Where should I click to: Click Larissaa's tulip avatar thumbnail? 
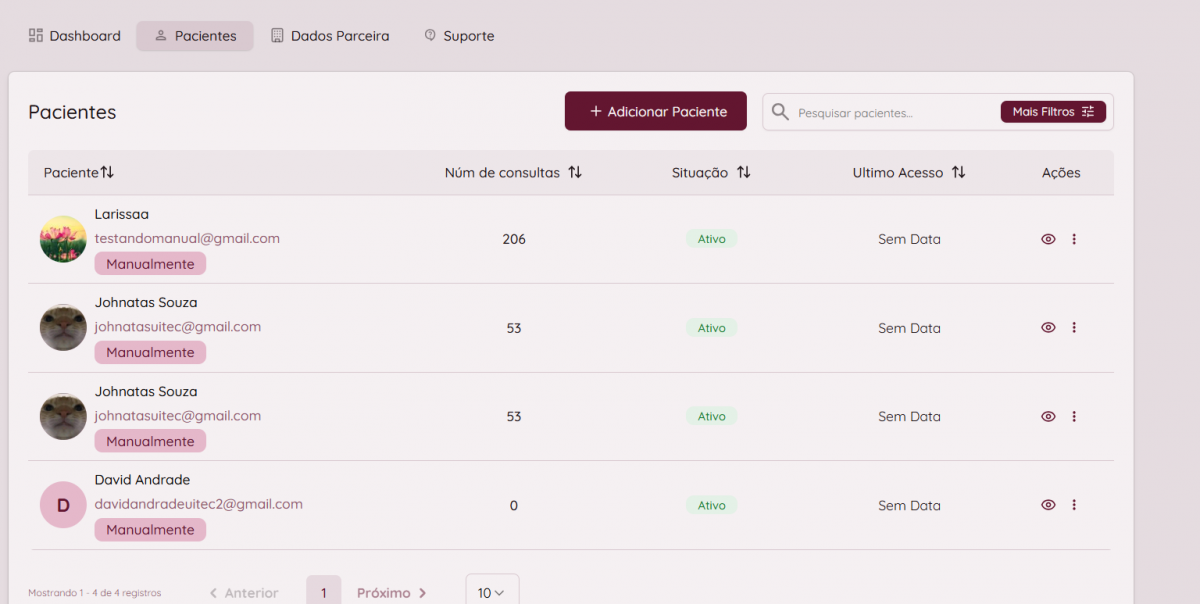[x=63, y=239]
